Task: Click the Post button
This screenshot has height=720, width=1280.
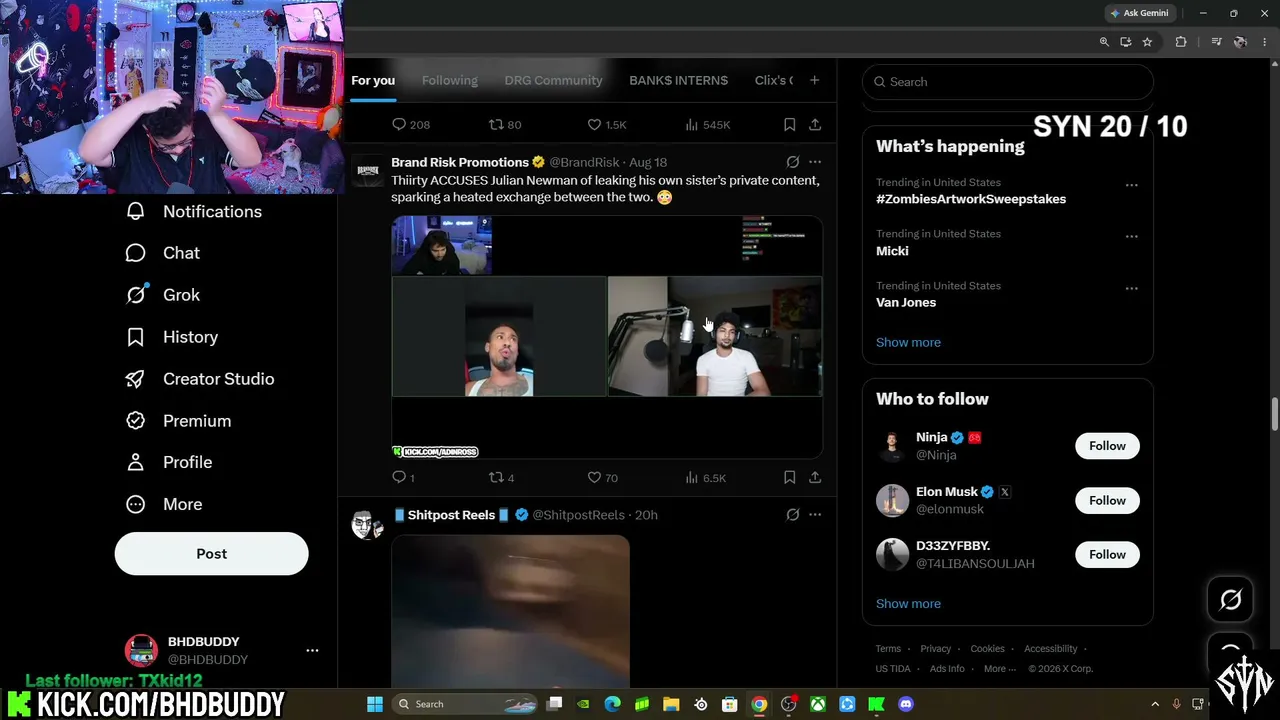Action: [x=212, y=554]
